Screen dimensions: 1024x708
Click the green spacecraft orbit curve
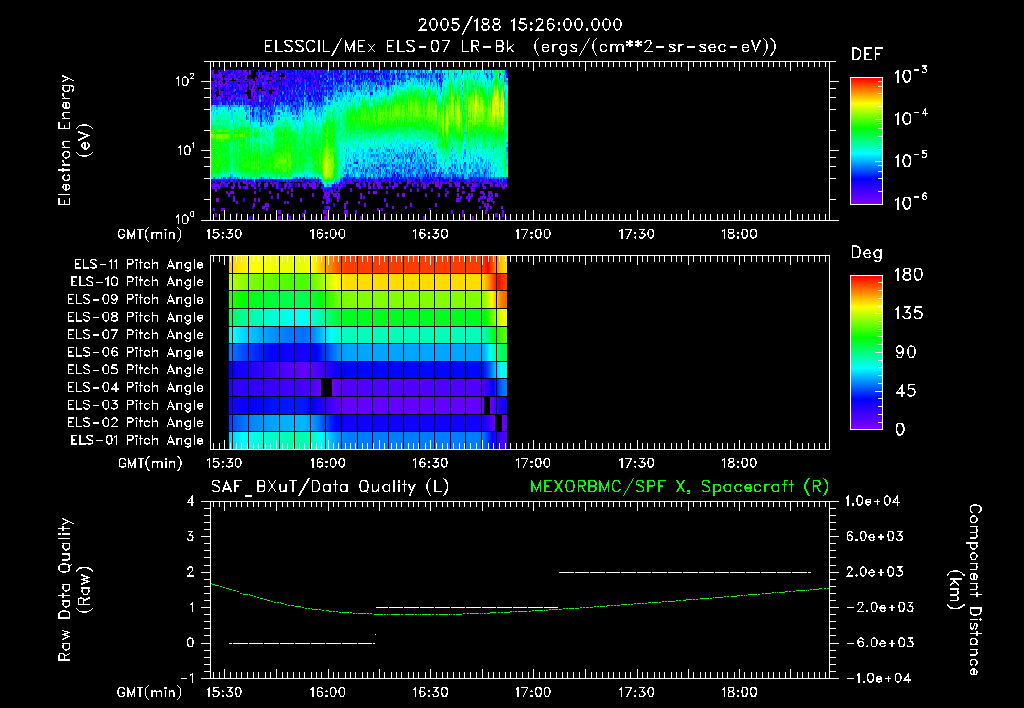coord(520,611)
